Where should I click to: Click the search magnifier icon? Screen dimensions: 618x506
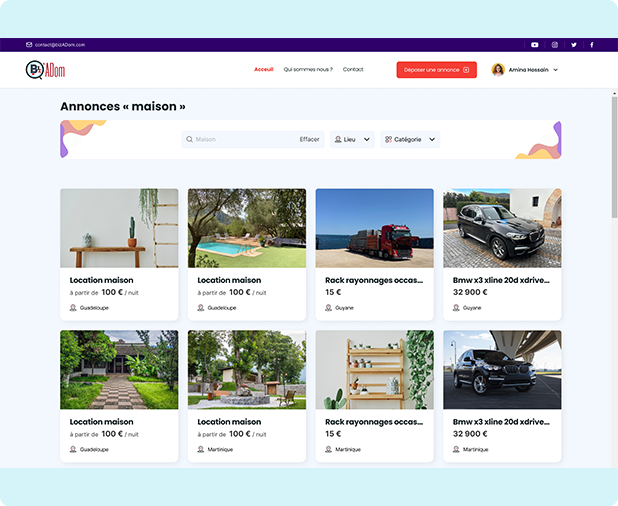point(189,140)
